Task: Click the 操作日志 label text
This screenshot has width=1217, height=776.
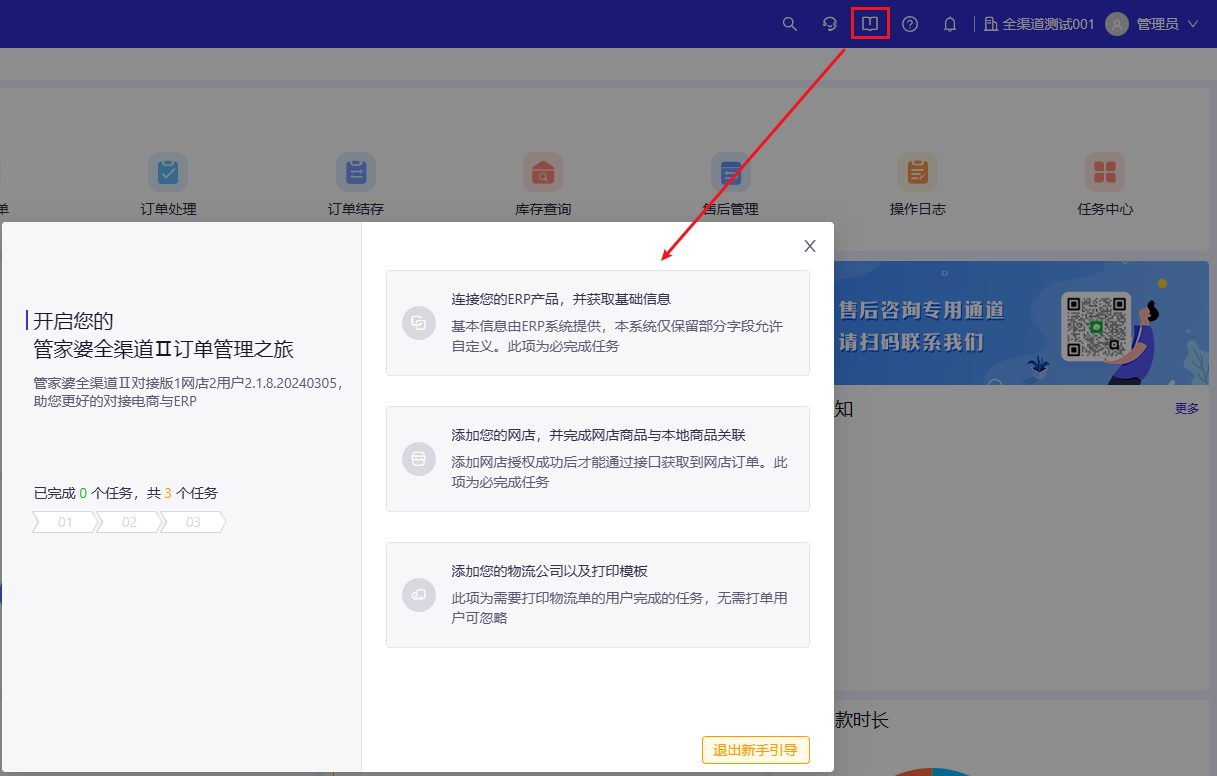Action: click(917, 209)
